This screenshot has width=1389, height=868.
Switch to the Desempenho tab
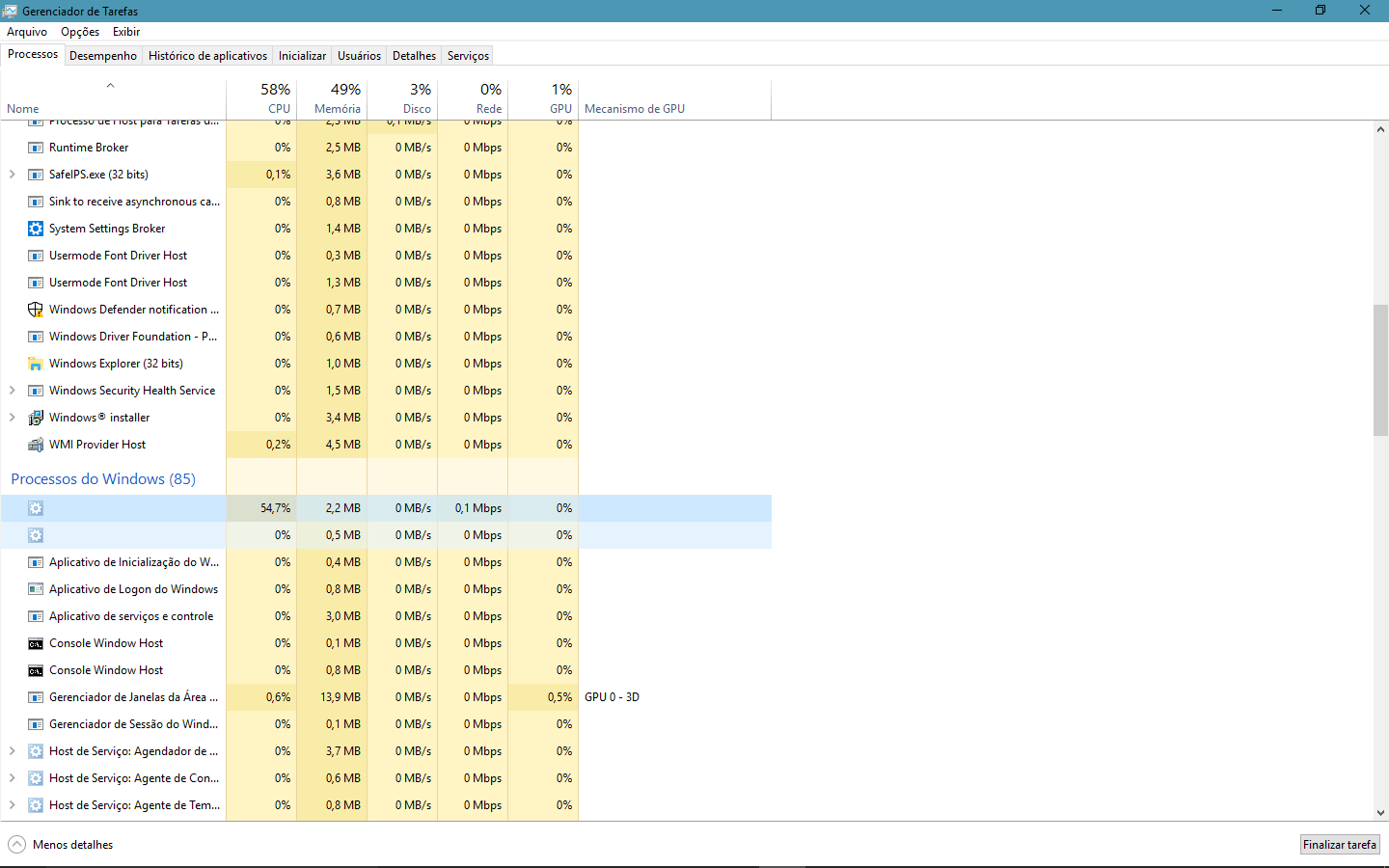click(103, 56)
